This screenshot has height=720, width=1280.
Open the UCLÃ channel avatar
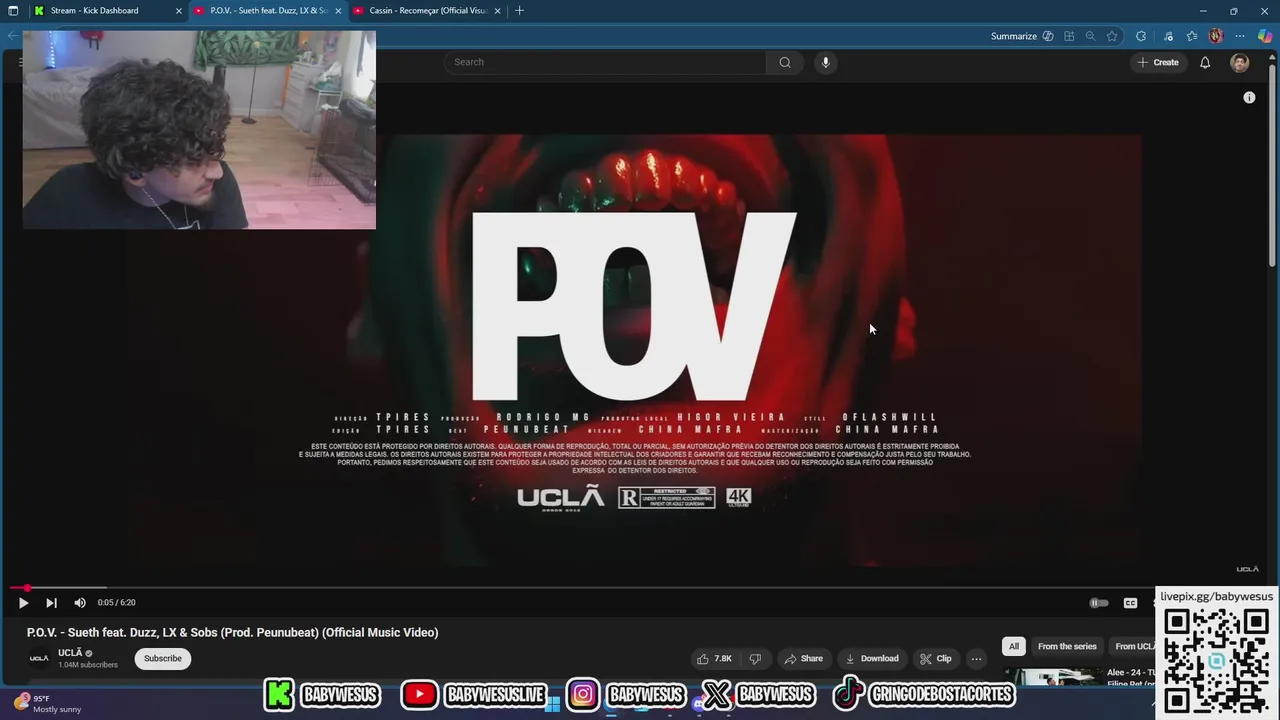click(39, 658)
